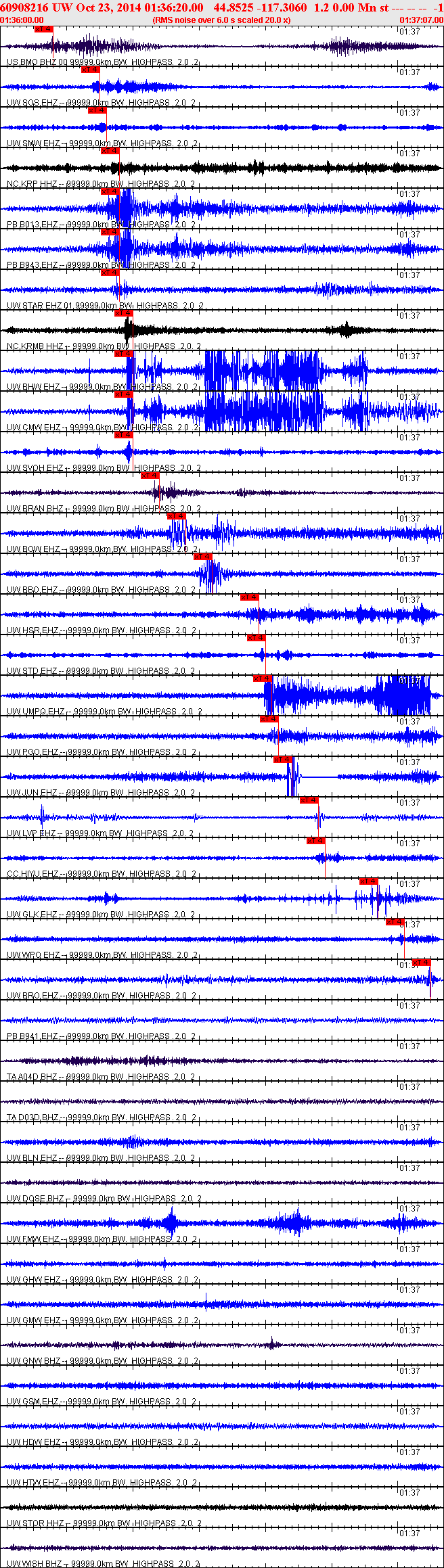Select the UW BBO EHZ station label

(102, 590)
